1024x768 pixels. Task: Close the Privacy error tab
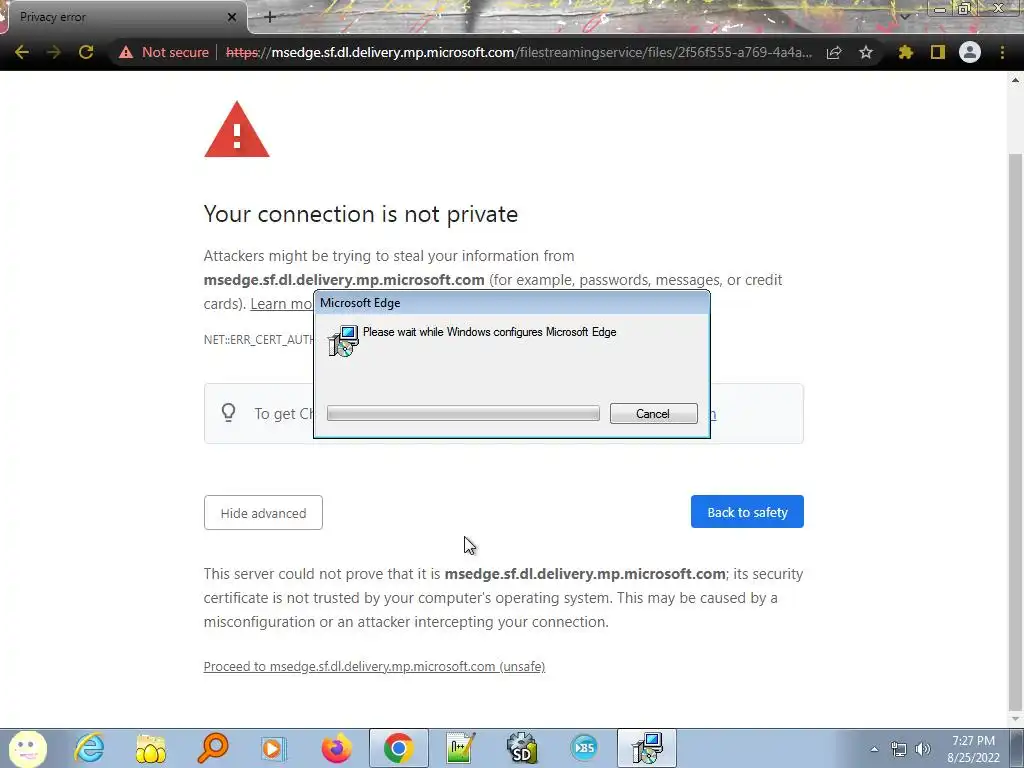coord(232,17)
